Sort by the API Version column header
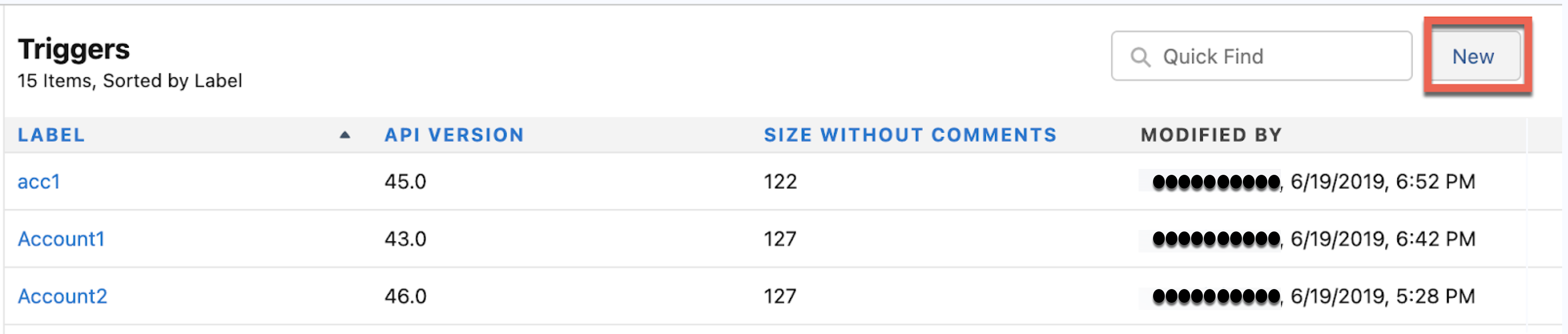Viewport: 1568px width, 334px height. [454, 135]
